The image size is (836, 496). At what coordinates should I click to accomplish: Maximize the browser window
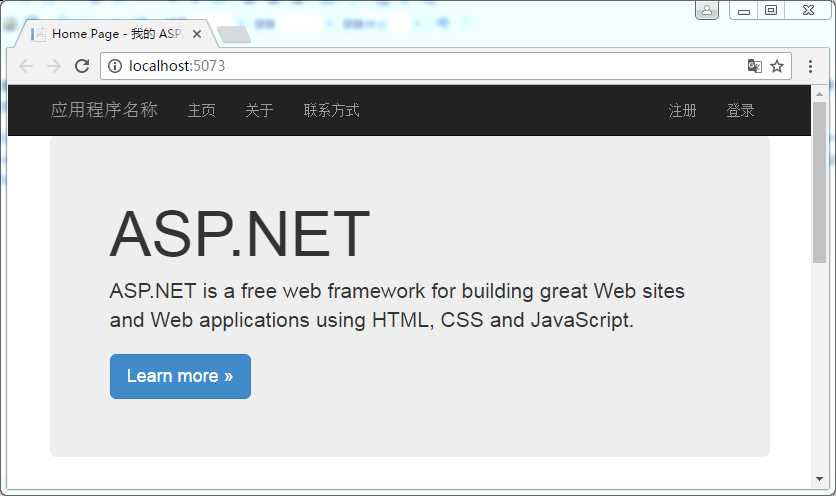click(x=771, y=10)
